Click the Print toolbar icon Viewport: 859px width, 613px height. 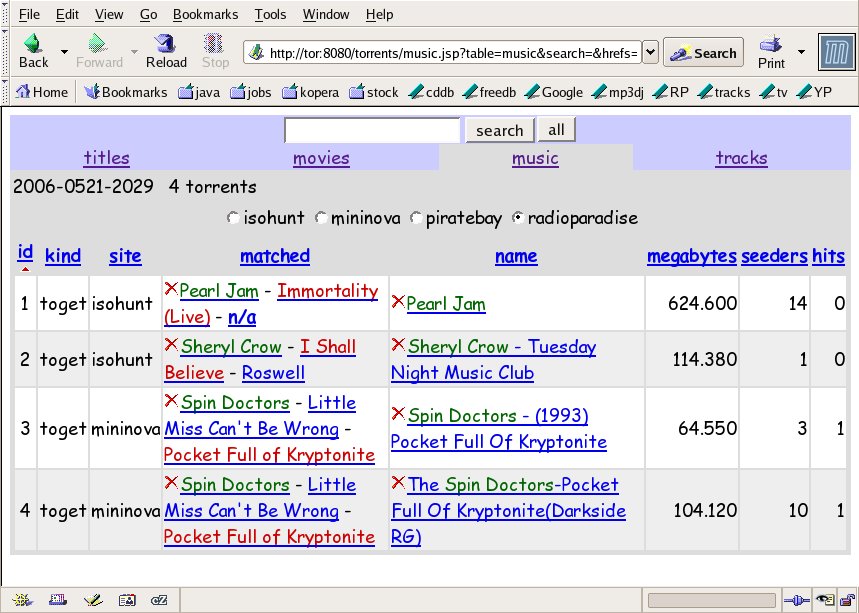(771, 44)
